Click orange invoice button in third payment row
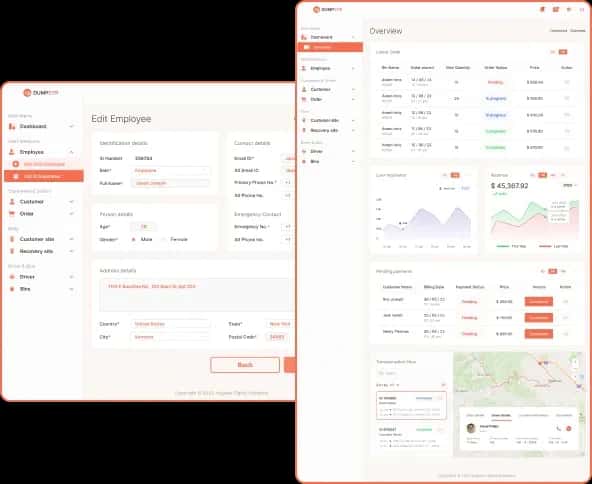592x484 pixels. tap(539, 334)
